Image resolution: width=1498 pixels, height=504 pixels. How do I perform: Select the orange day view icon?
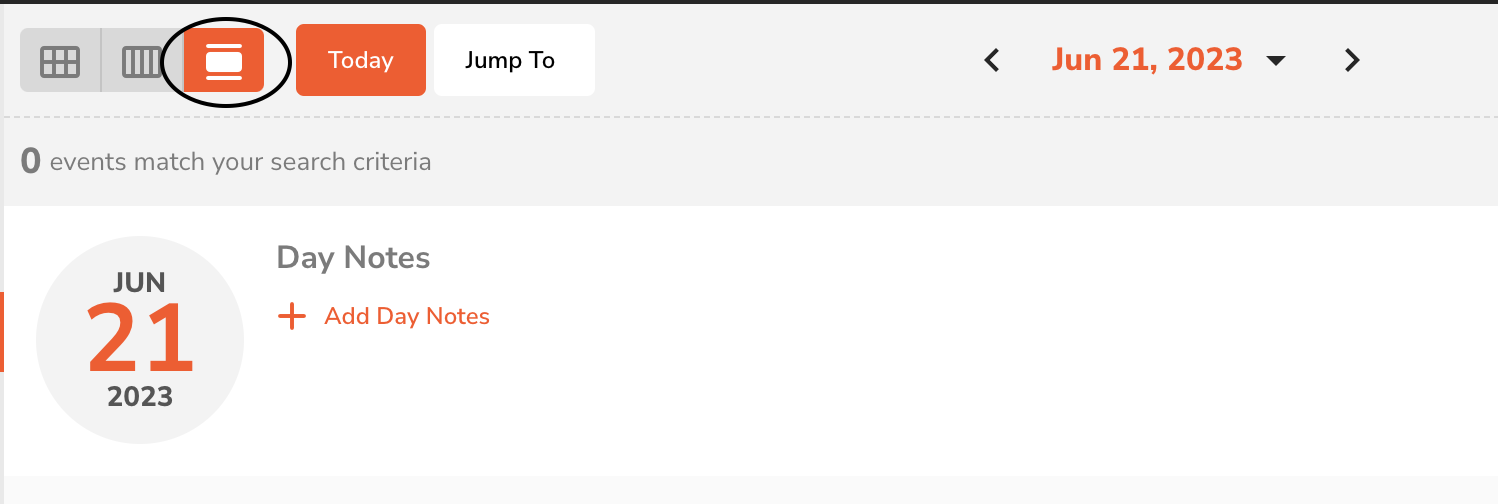(x=224, y=61)
